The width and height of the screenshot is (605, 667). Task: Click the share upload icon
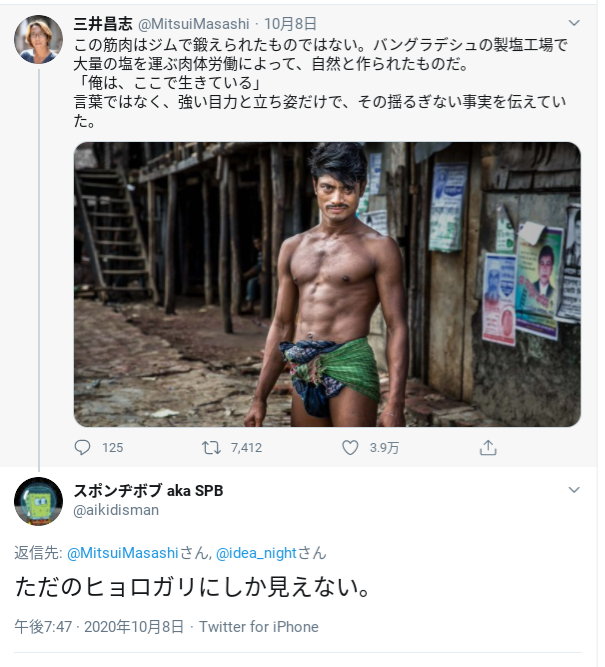[x=488, y=447]
